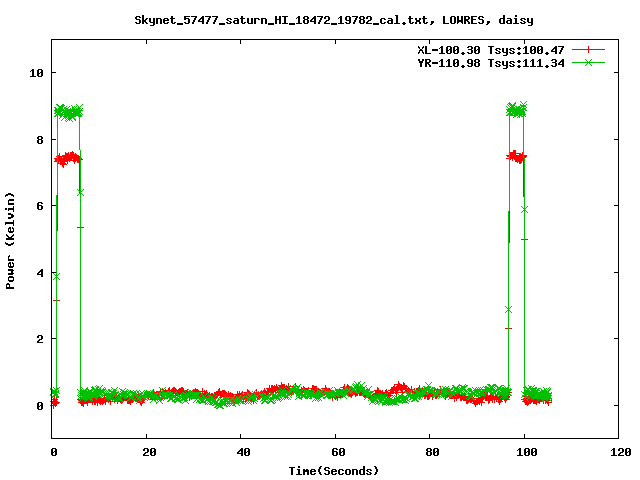
Task: Click the x-axis tick label 100
Action: click(527, 452)
